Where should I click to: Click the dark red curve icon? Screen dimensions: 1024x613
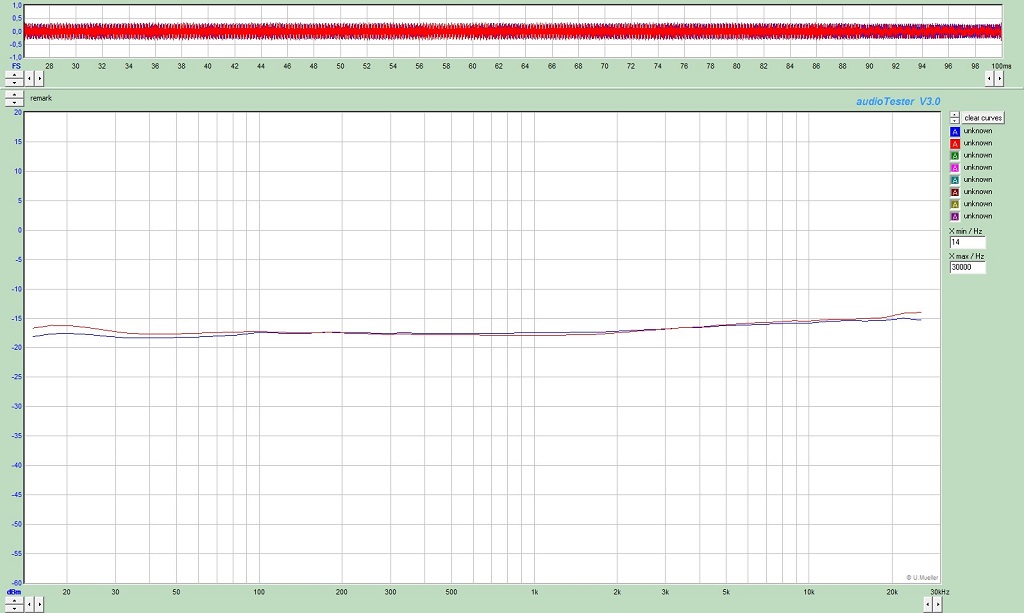point(955,192)
